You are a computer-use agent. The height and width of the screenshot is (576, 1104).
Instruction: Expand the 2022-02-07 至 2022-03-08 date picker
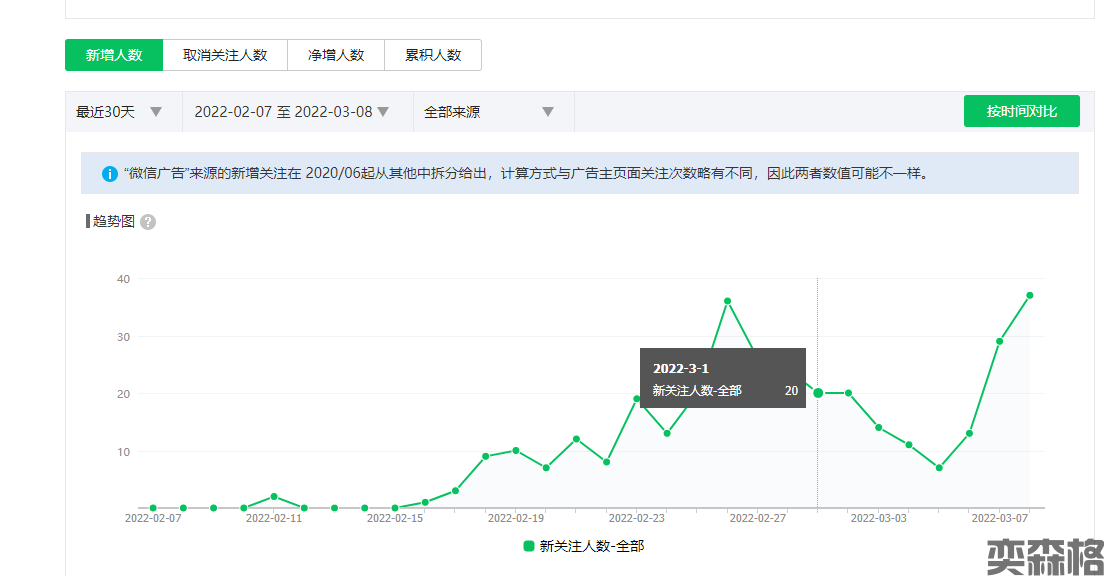291,112
